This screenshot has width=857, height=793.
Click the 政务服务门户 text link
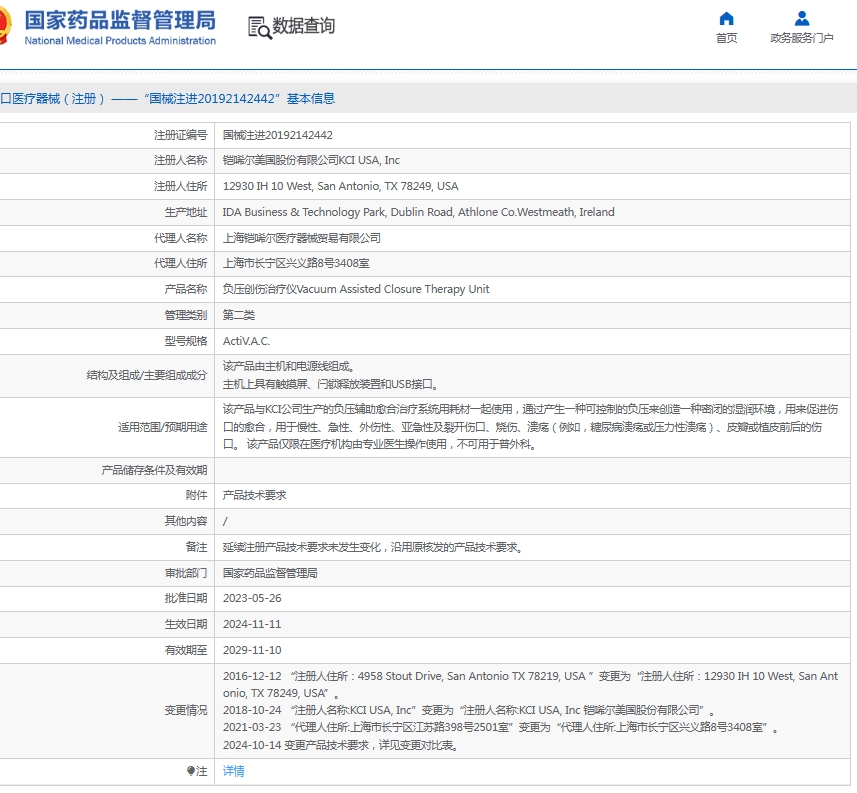point(801,38)
